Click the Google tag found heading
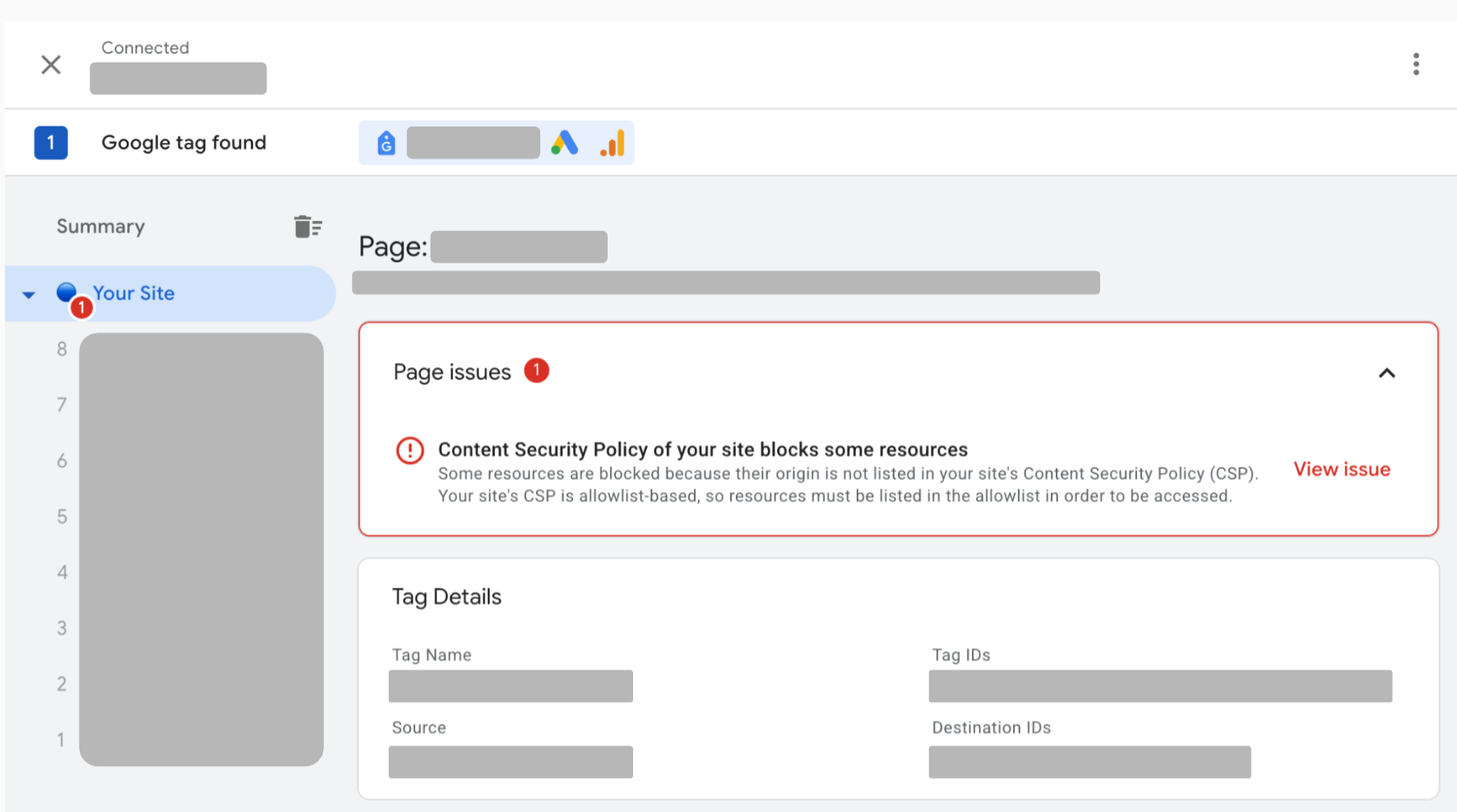This screenshot has height=812, width=1457. pyautogui.click(x=183, y=142)
